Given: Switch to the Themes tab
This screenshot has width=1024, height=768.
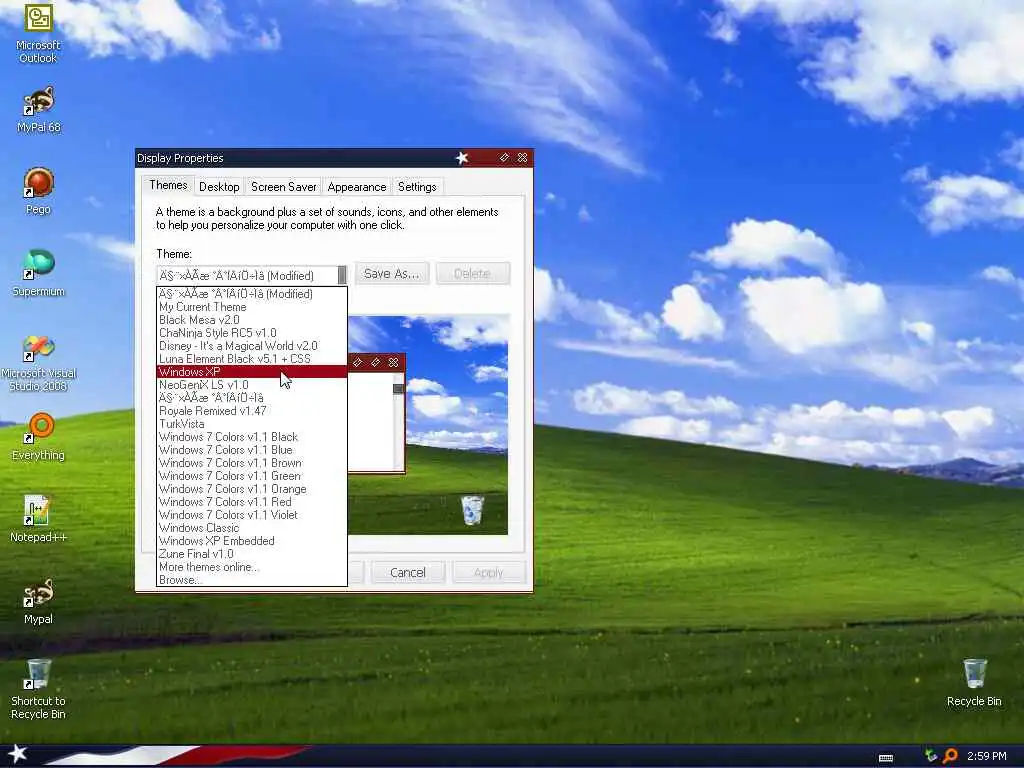Looking at the screenshot, I should click(x=168, y=185).
